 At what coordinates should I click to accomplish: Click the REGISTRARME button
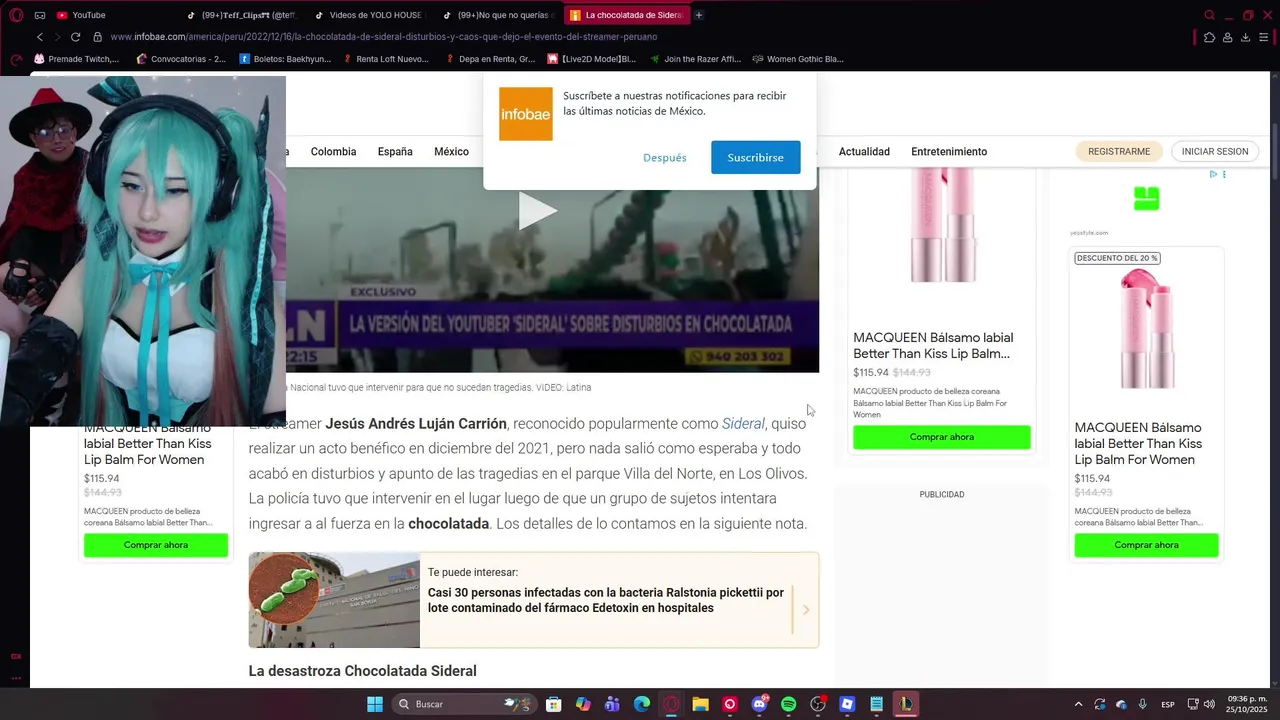1119,152
